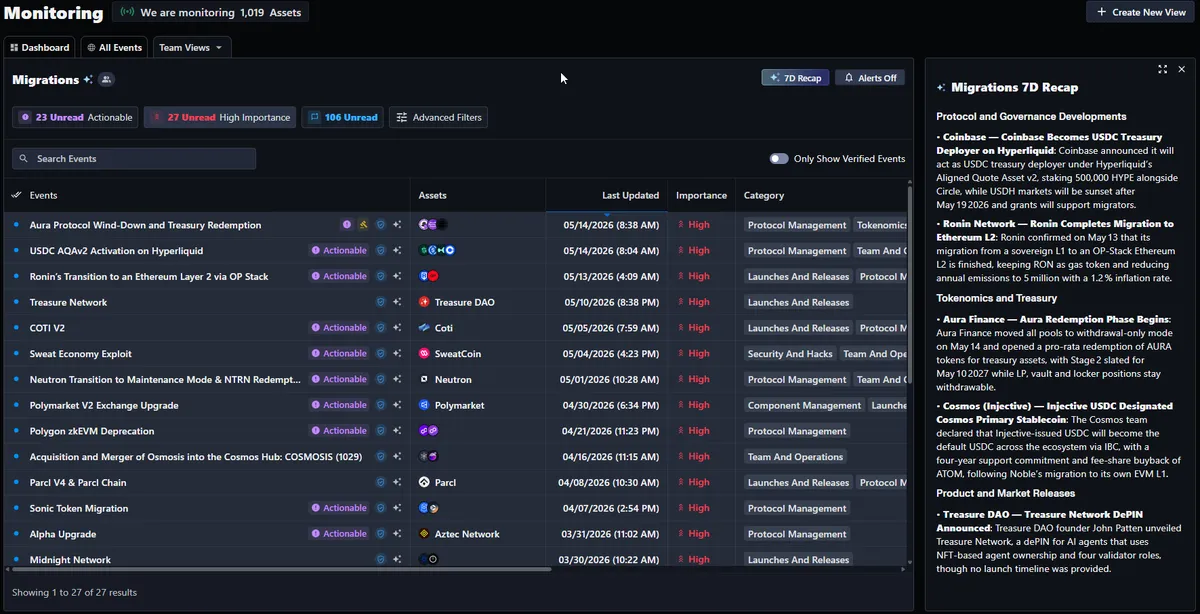Click the sparkle icon on Parcl V4 row

(x=397, y=482)
